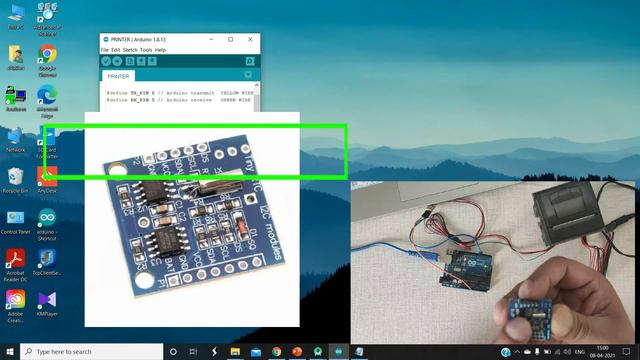Click the Save sketch icon in Arduino
The width and height of the screenshot is (640, 360).
click(152, 61)
